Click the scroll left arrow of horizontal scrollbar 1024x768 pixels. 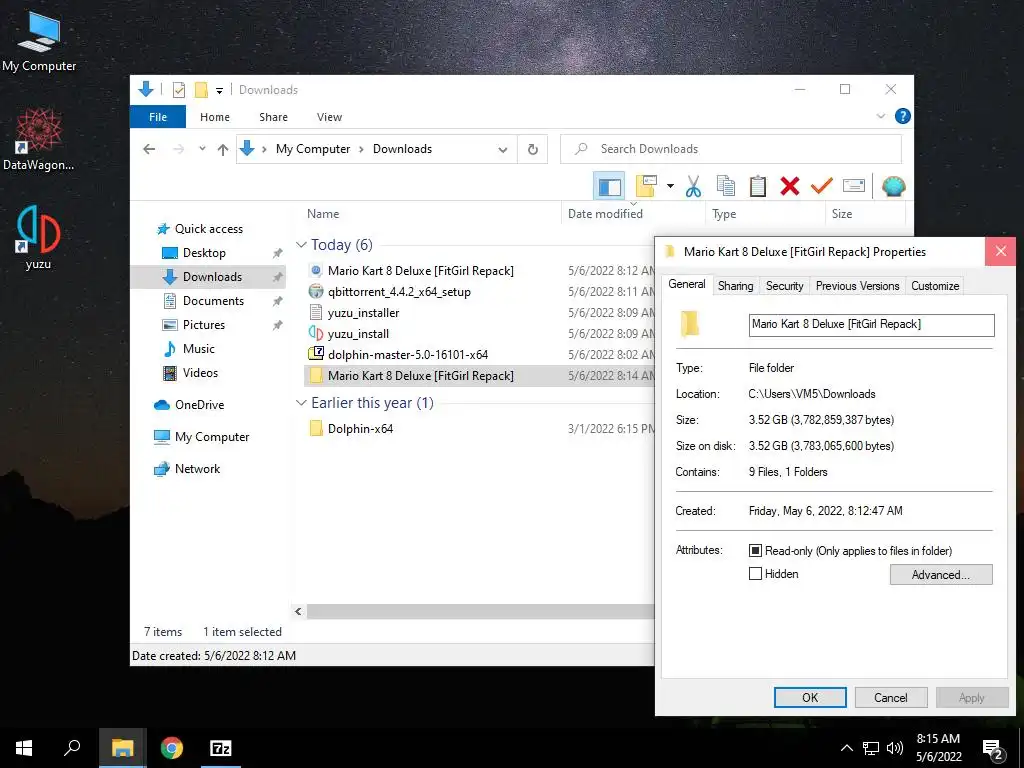pos(298,611)
